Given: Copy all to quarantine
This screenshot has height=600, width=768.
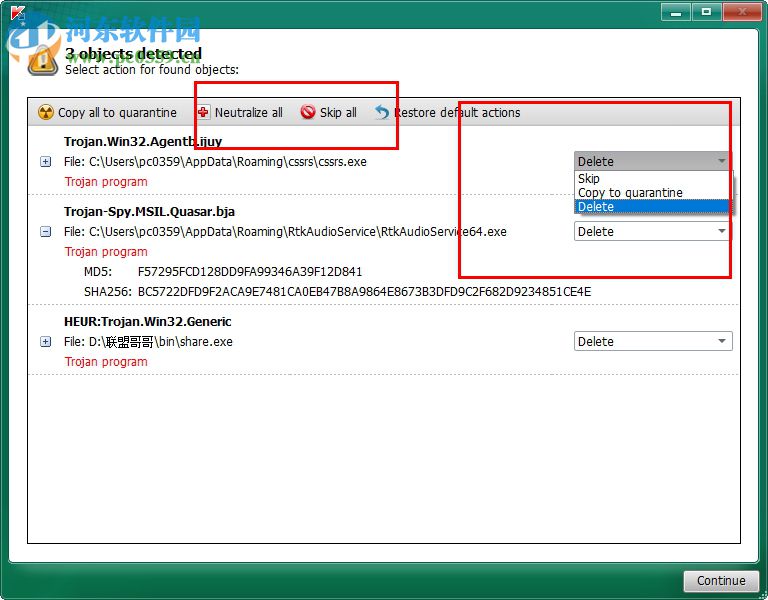Looking at the screenshot, I should pyautogui.click(x=107, y=112).
